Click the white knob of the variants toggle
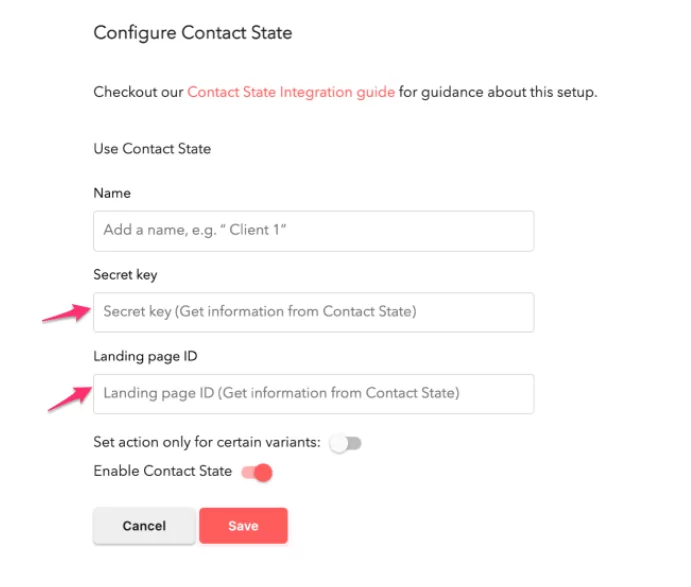 point(340,444)
